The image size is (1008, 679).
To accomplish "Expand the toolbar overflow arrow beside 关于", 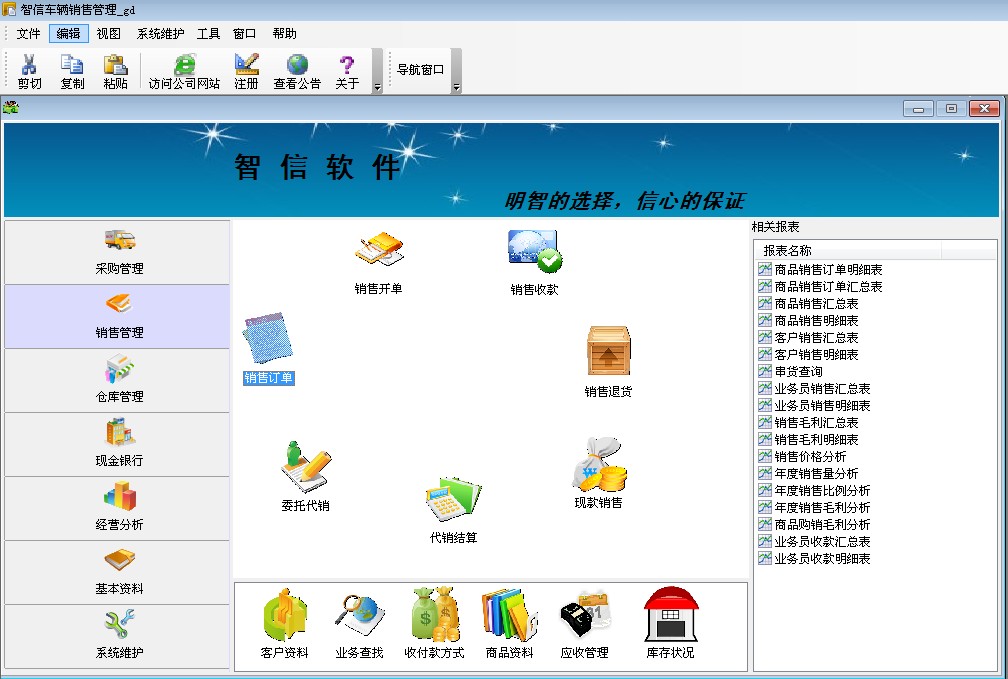I will [x=377, y=86].
